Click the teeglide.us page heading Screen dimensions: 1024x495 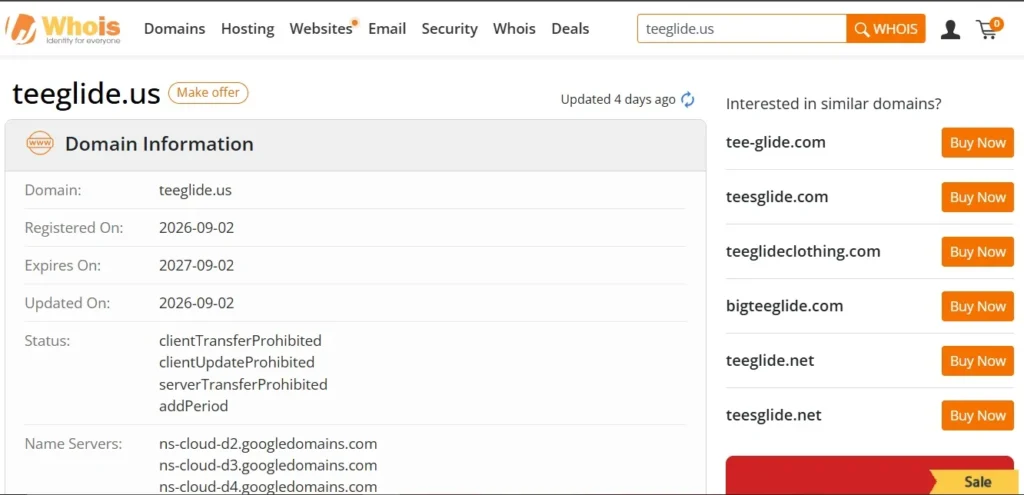86,94
